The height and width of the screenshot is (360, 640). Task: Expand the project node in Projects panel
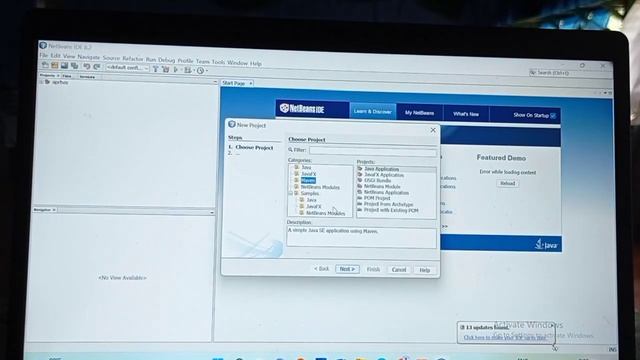tap(41, 82)
